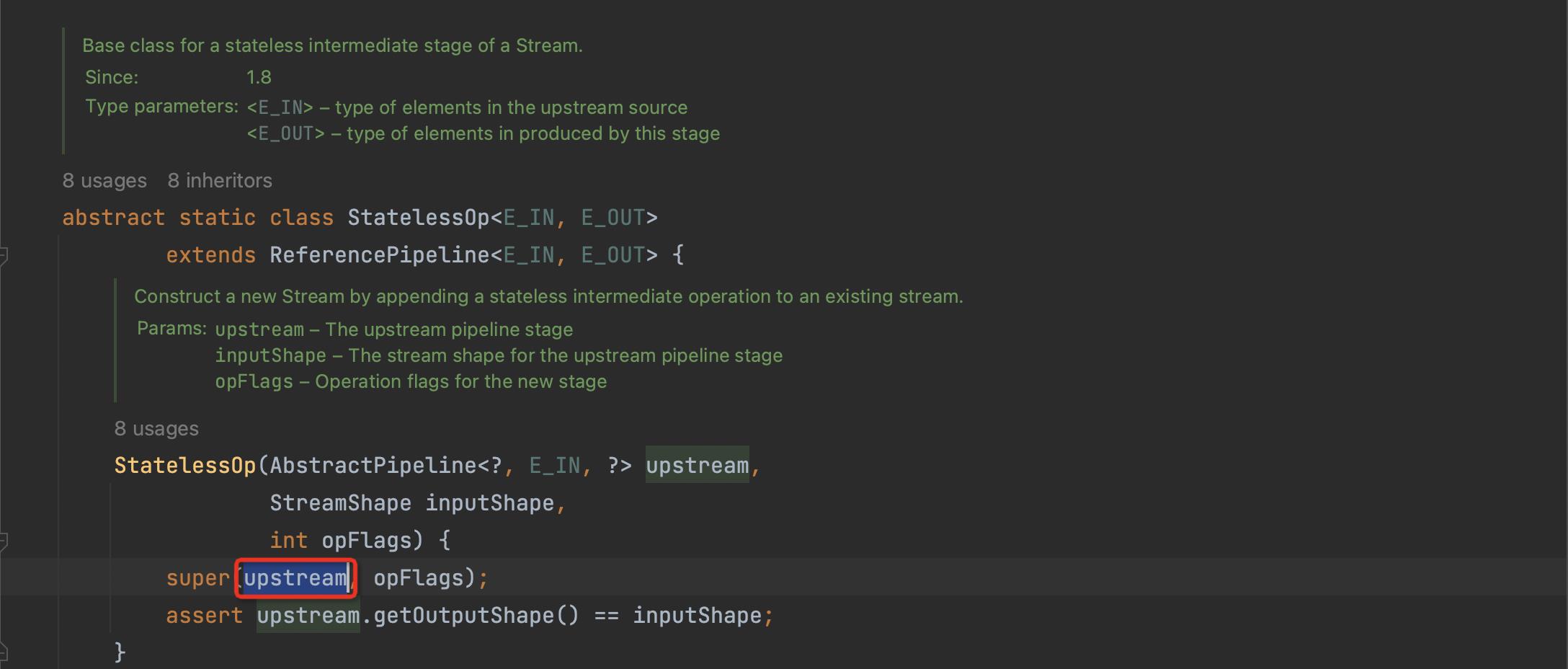Click upstream in the assert statement
1568x669 pixels.
point(308,616)
